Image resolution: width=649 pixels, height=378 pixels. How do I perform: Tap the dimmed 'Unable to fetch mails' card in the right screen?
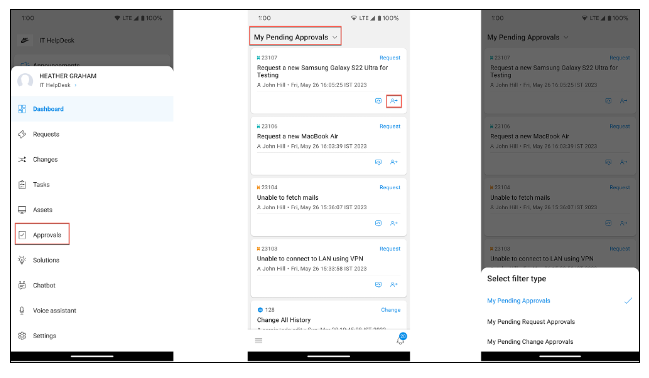pos(560,207)
